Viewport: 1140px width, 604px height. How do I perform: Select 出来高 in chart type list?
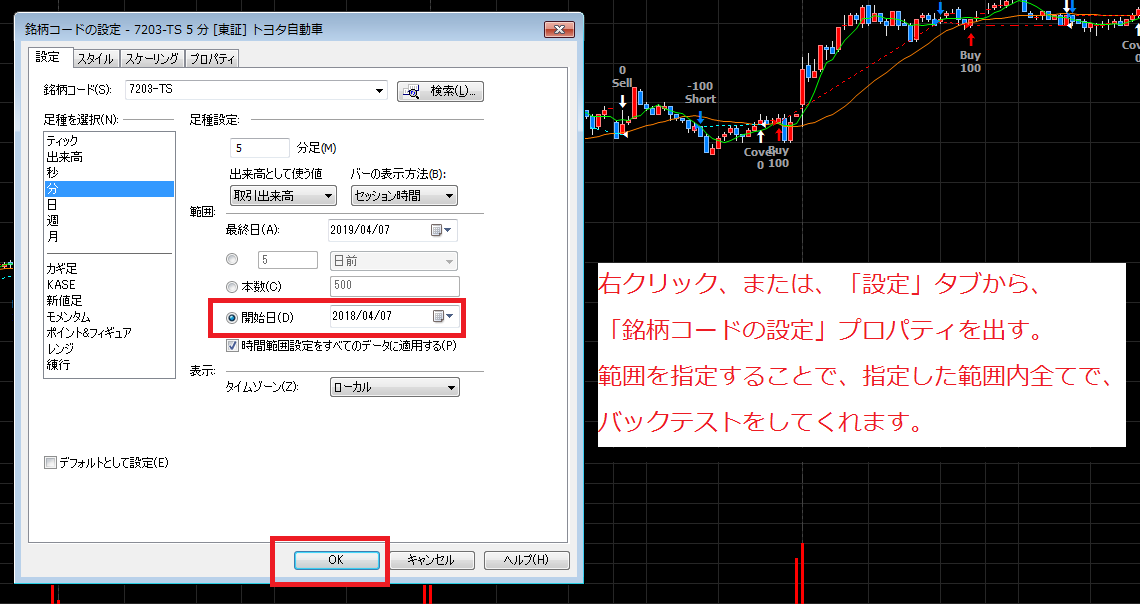[x=109, y=157]
